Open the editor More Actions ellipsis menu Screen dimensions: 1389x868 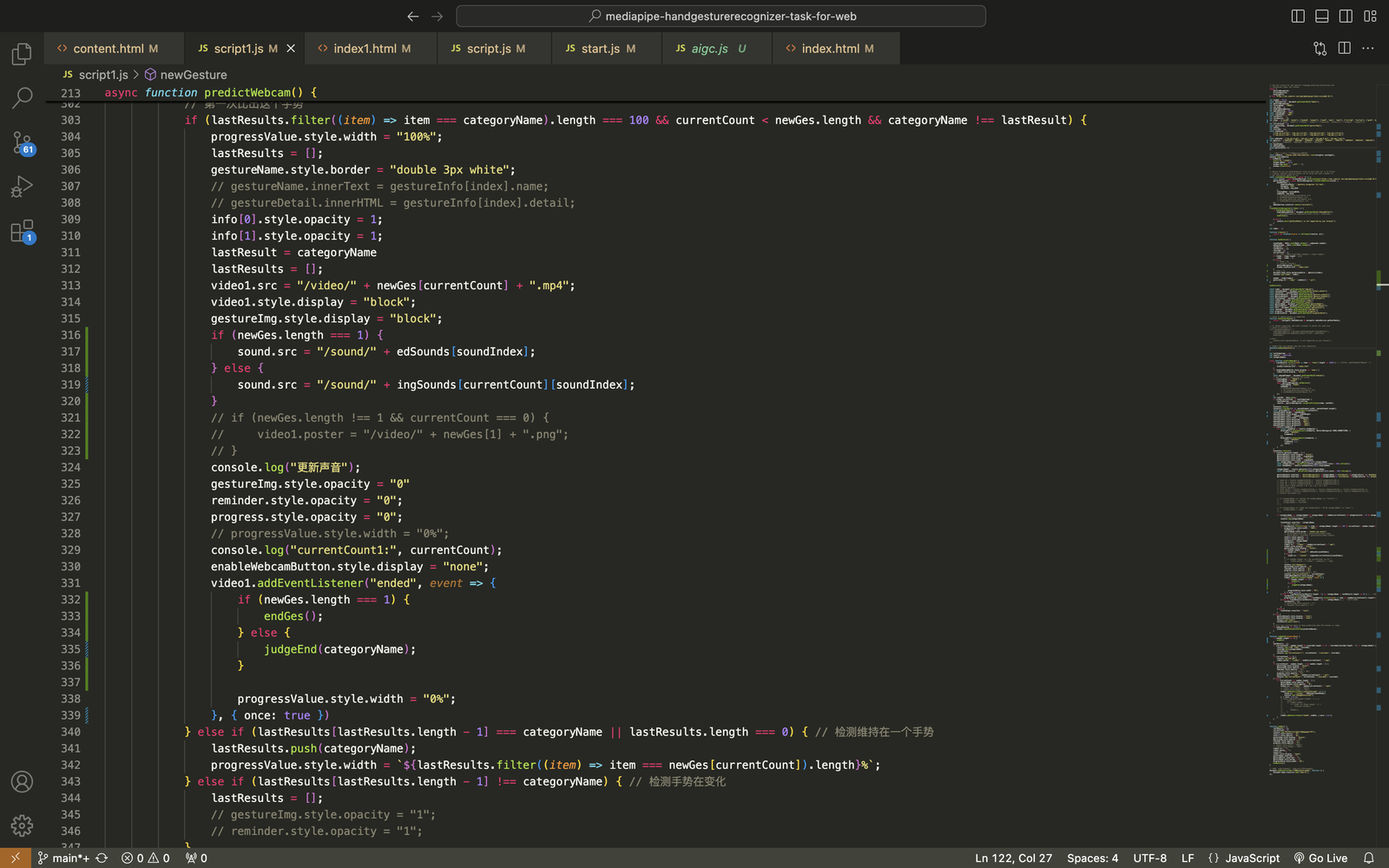click(1368, 49)
